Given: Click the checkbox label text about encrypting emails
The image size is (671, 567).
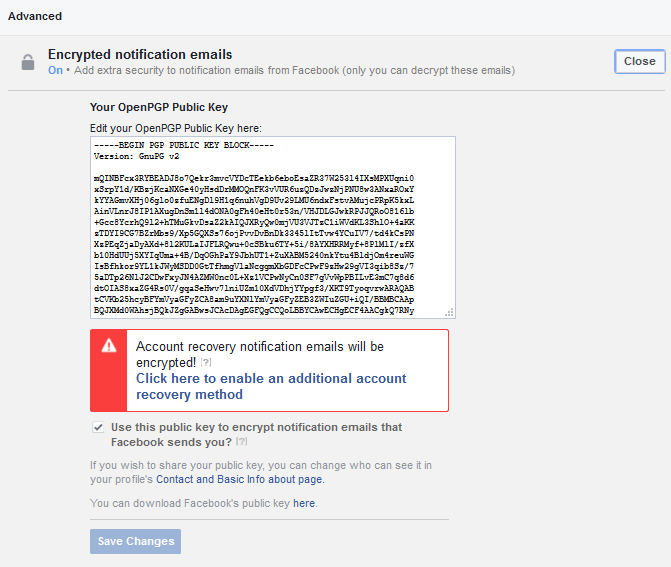Looking at the screenshot, I should tap(256, 434).
